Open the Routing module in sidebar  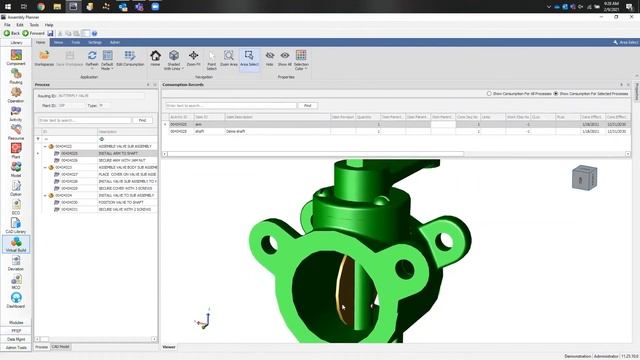pyautogui.click(x=16, y=76)
